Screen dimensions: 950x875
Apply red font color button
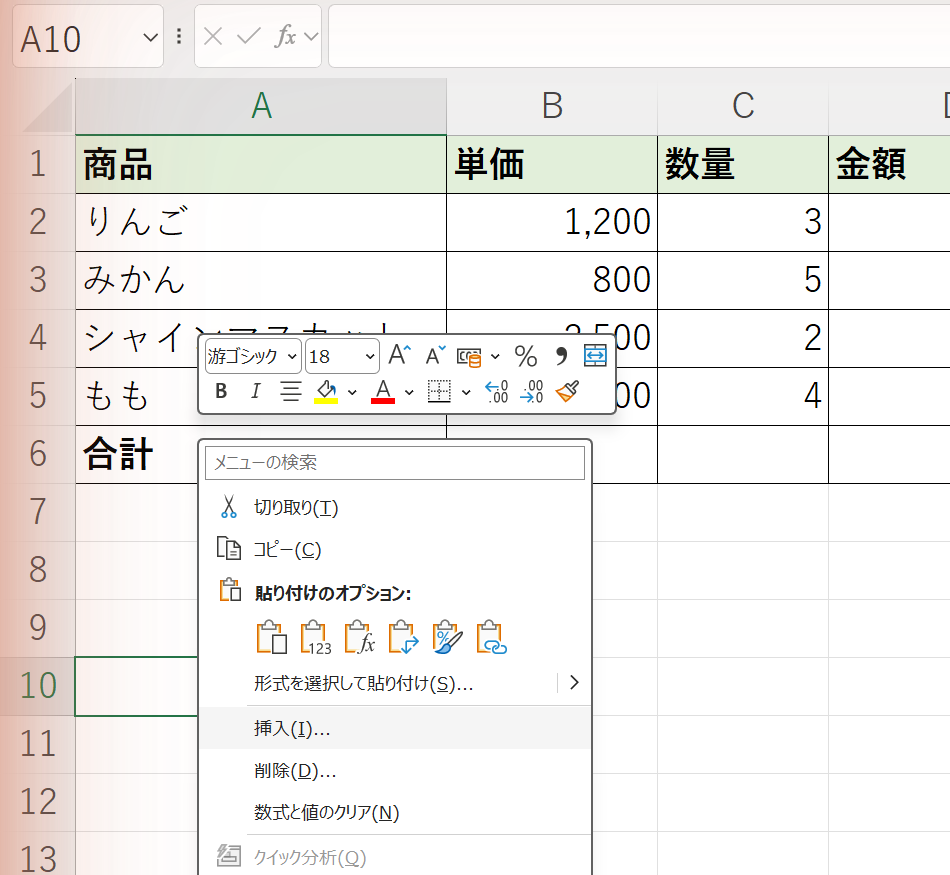[383, 391]
